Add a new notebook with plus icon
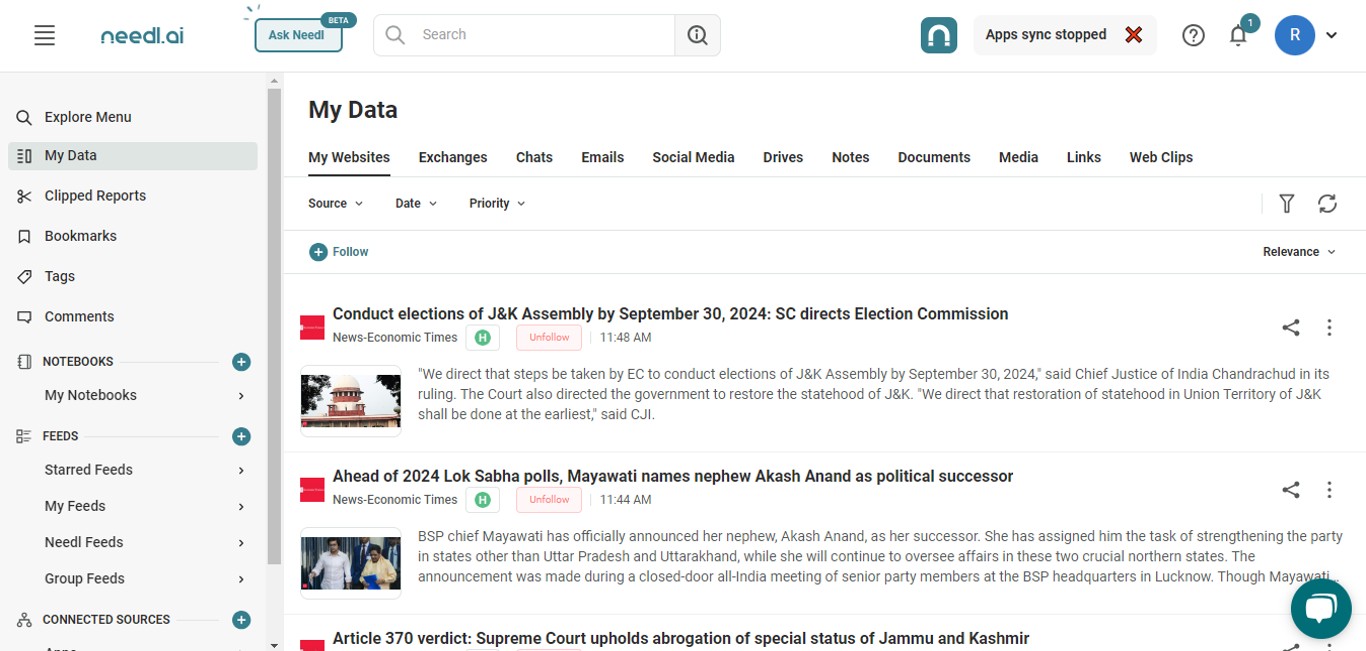The height and width of the screenshot is (651, 1366). [241, 362]
